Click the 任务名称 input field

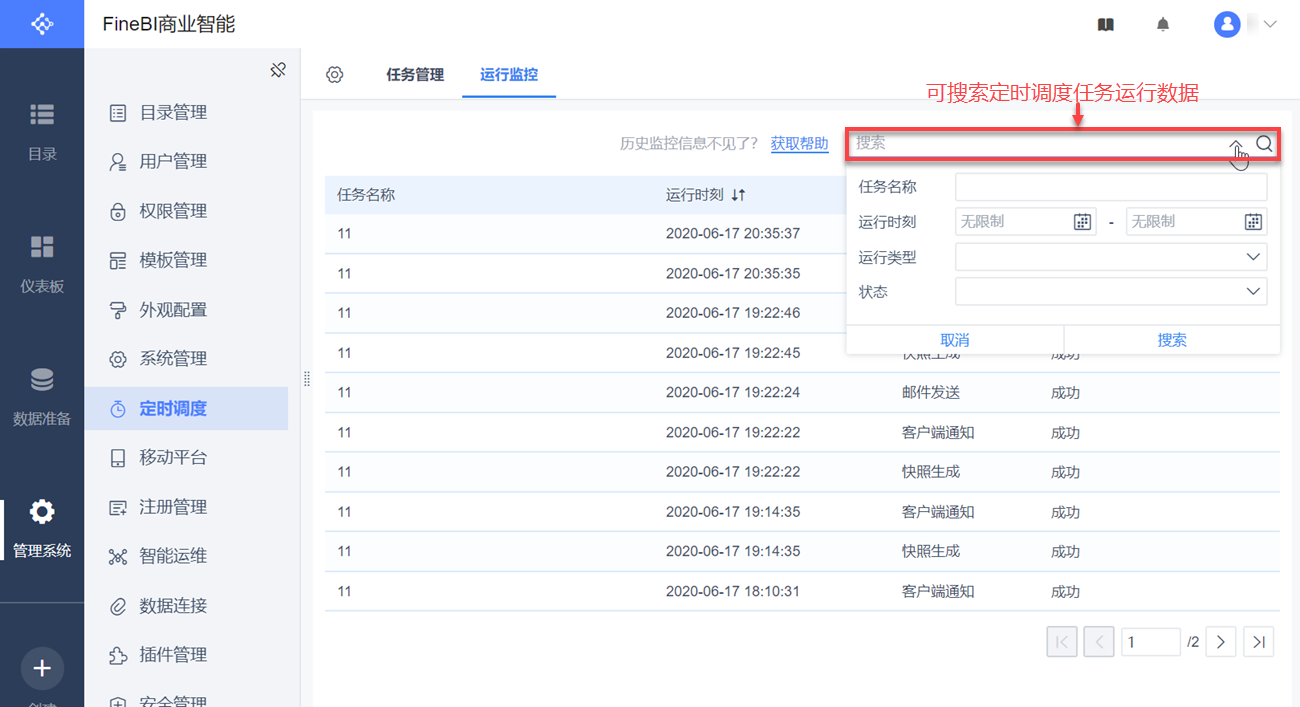coord(1110,187)
